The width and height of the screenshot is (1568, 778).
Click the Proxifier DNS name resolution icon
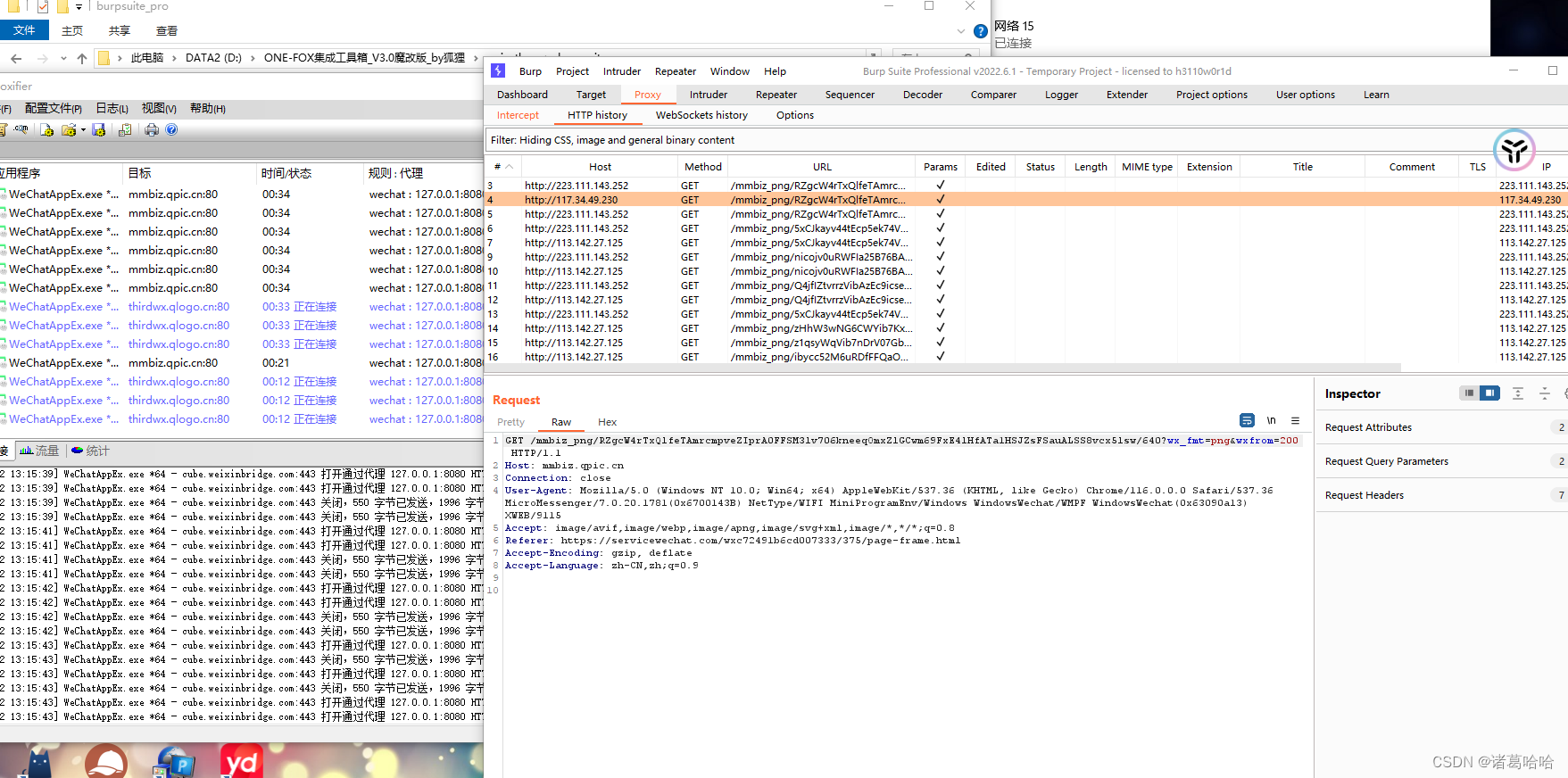click(x=21, y=130)
